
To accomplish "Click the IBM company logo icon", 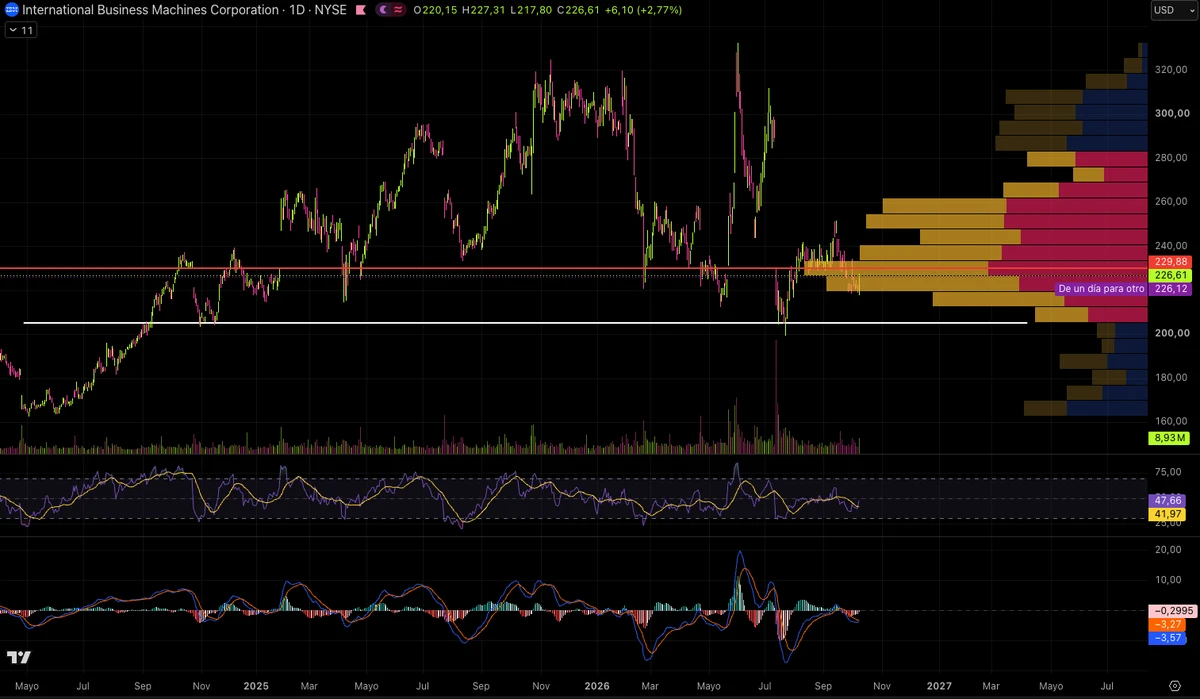I will [x=10, y=10].
